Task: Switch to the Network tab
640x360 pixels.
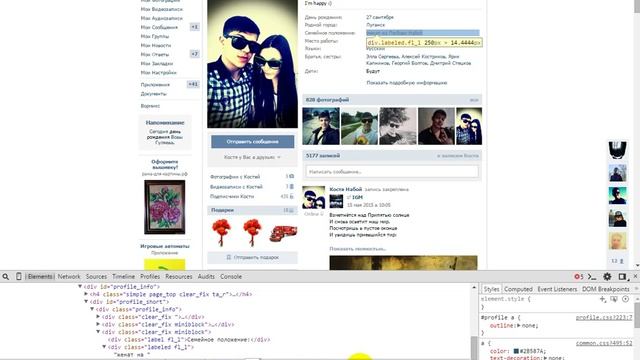Action: [x=69, y=276]
